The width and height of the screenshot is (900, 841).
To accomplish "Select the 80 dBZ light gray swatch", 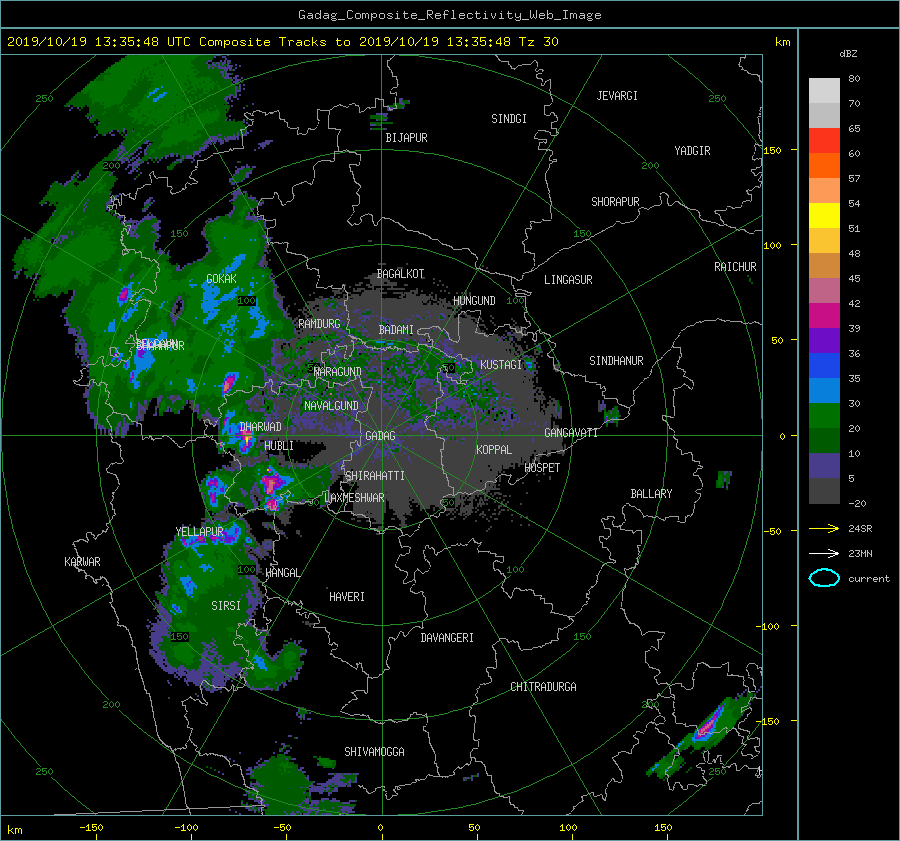I will 824,90.
